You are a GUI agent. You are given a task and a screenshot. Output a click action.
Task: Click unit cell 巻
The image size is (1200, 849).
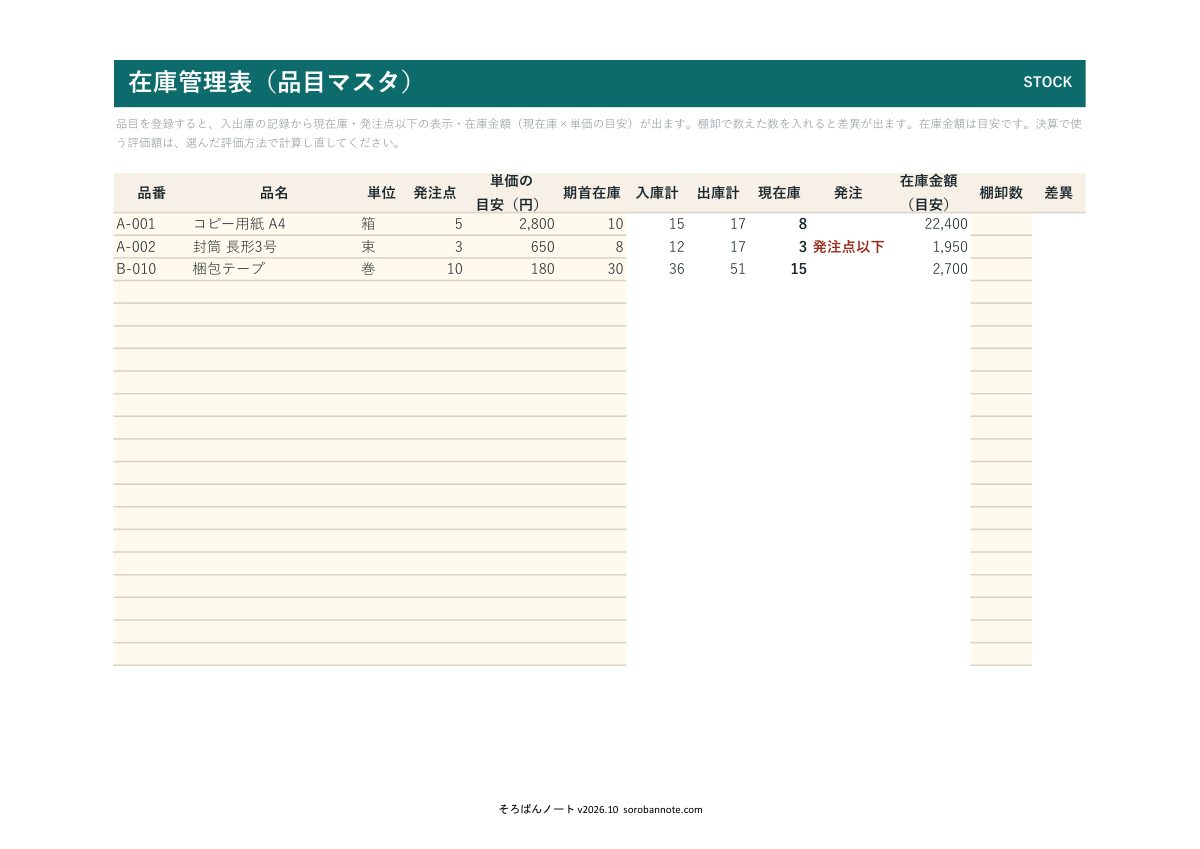click(x=368, y=269)
